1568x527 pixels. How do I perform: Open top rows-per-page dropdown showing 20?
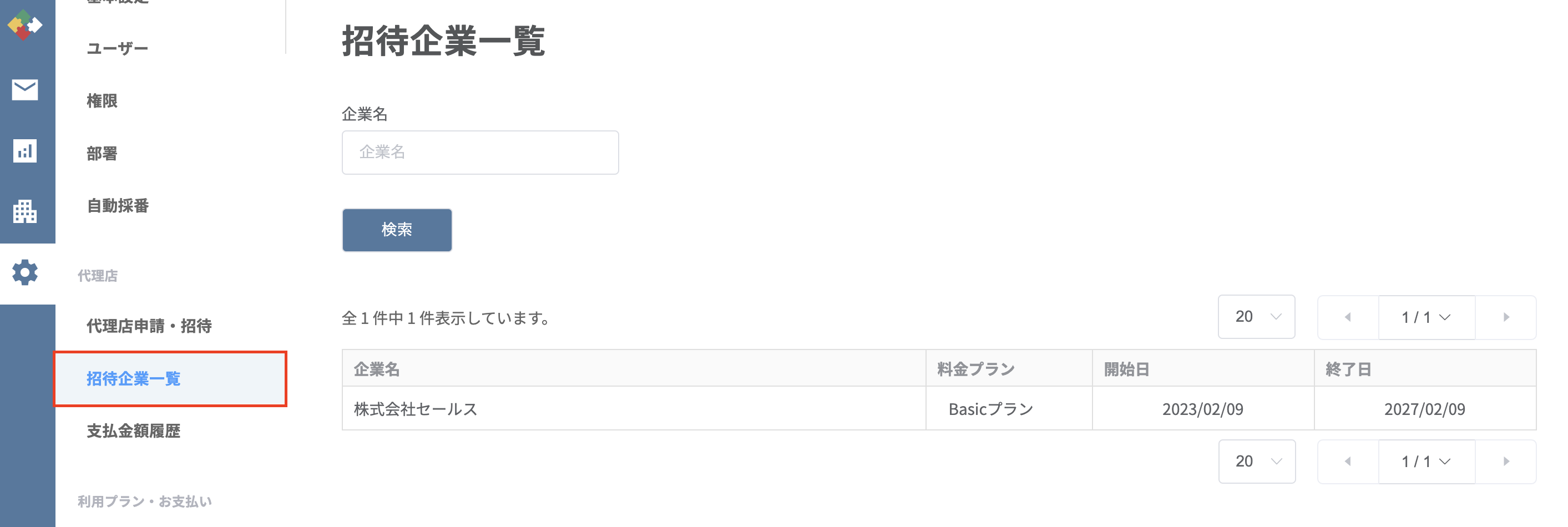(1256, 316)
